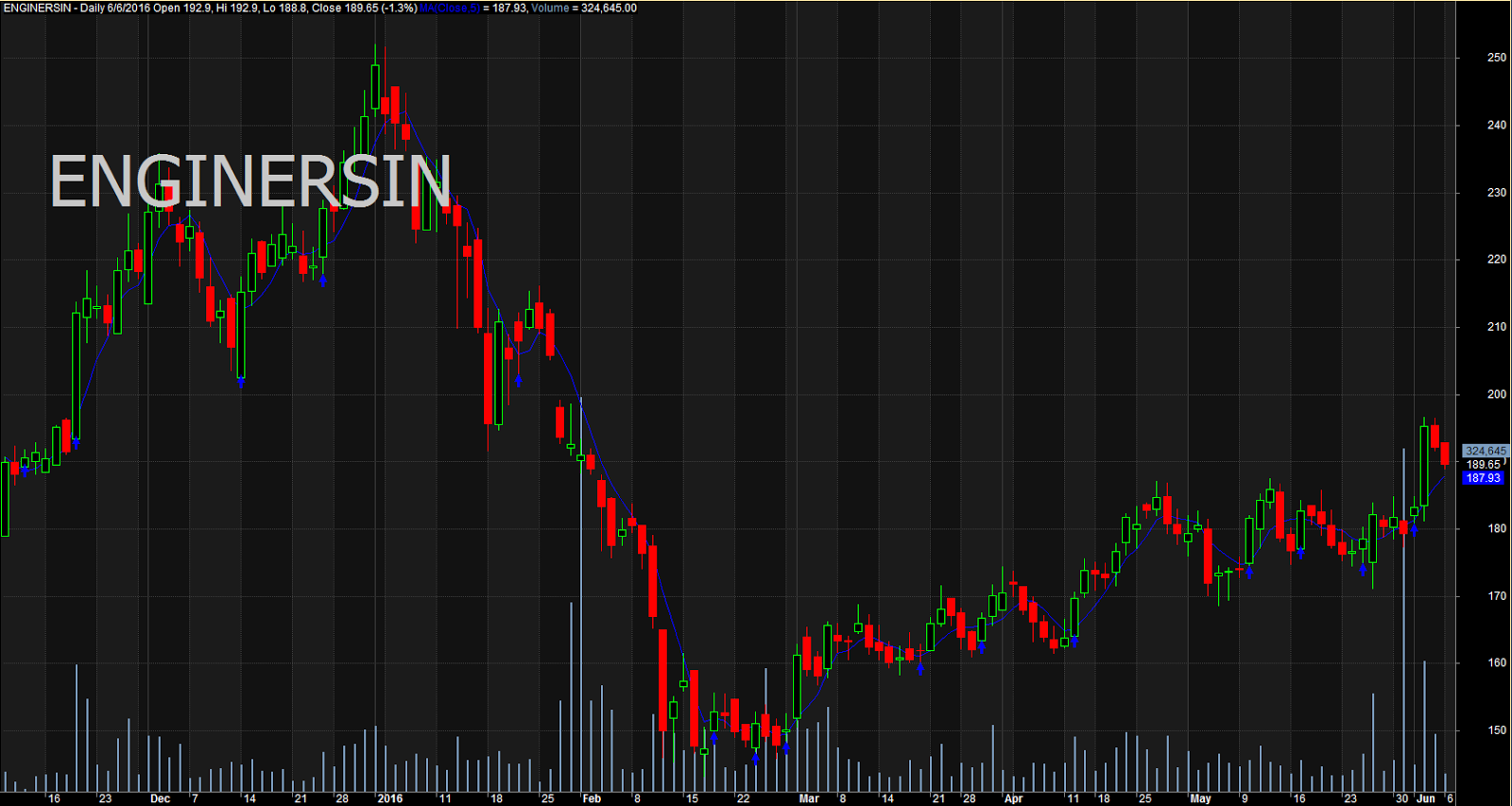
Task: Click the 230 price level label
Action: click(1497, 192)
